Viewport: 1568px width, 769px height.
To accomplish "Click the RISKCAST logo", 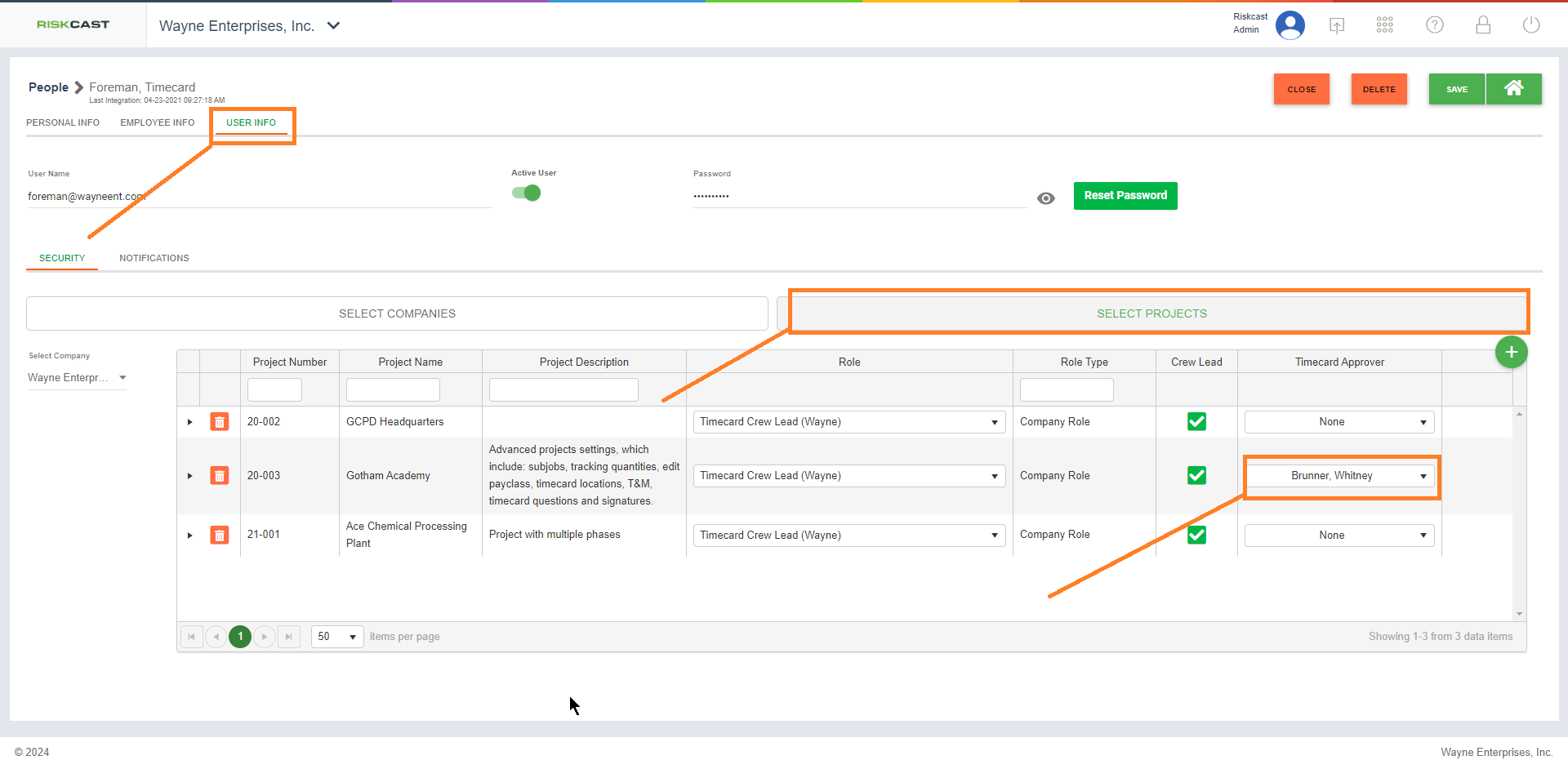I will [x=73, y=24].
